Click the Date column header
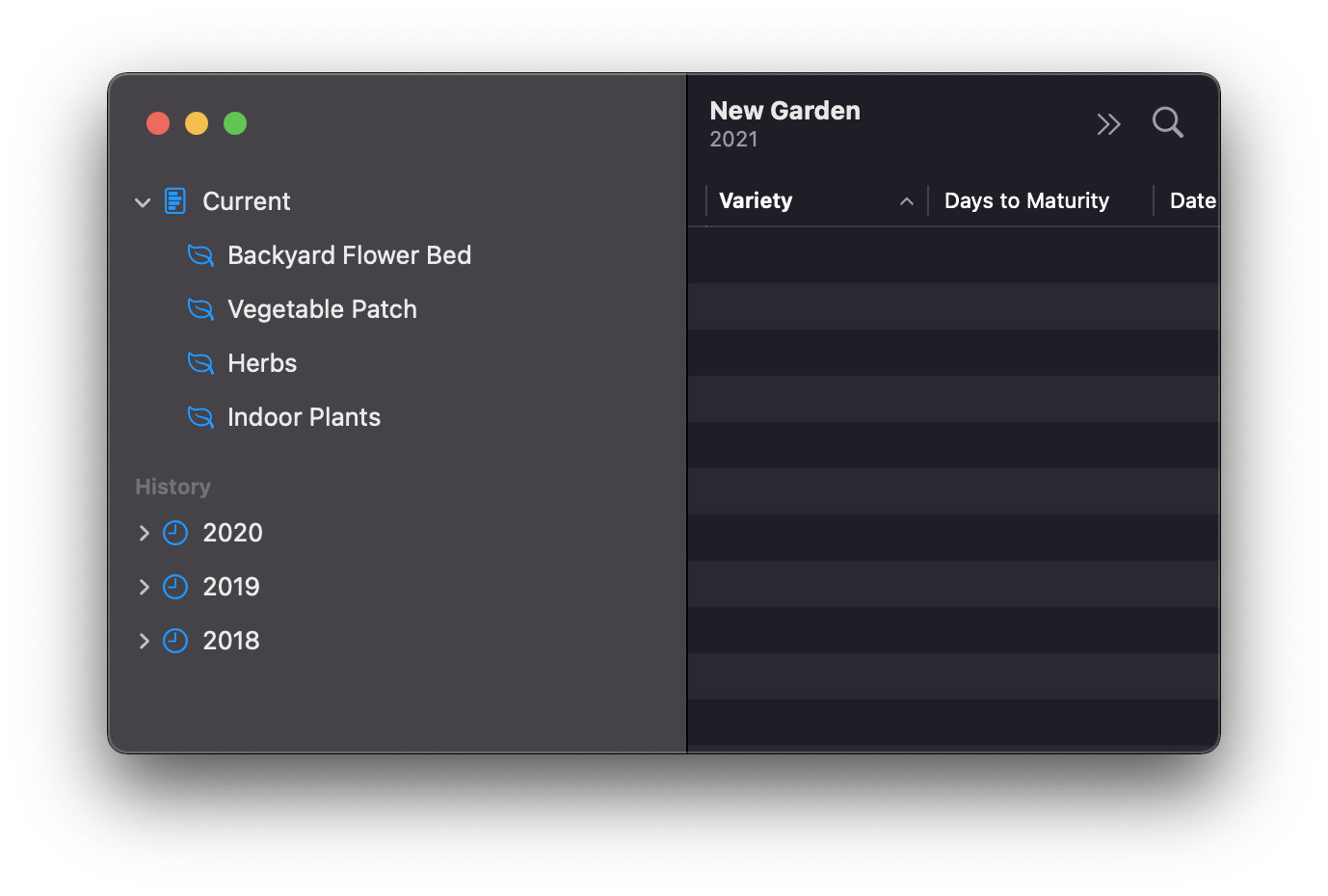This screenshot has width=1328, height=896. coord(1192,200)
